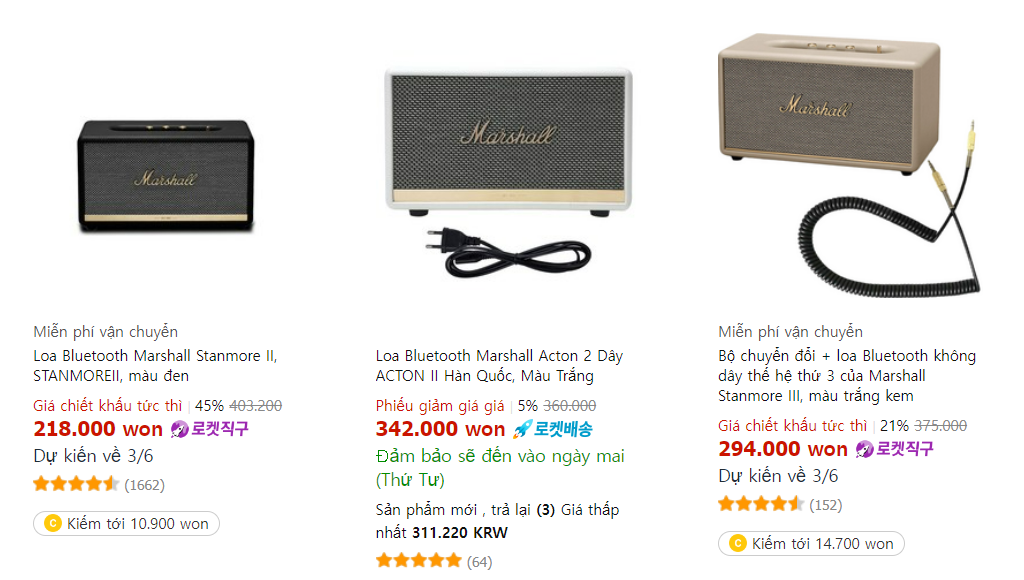Click the five-star rating with 64 reviews
1024x580 pixels.
418,561
